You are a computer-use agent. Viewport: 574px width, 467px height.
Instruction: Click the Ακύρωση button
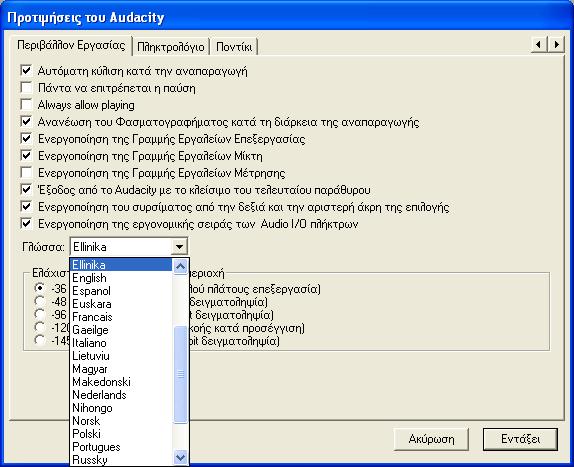[431, 439]
